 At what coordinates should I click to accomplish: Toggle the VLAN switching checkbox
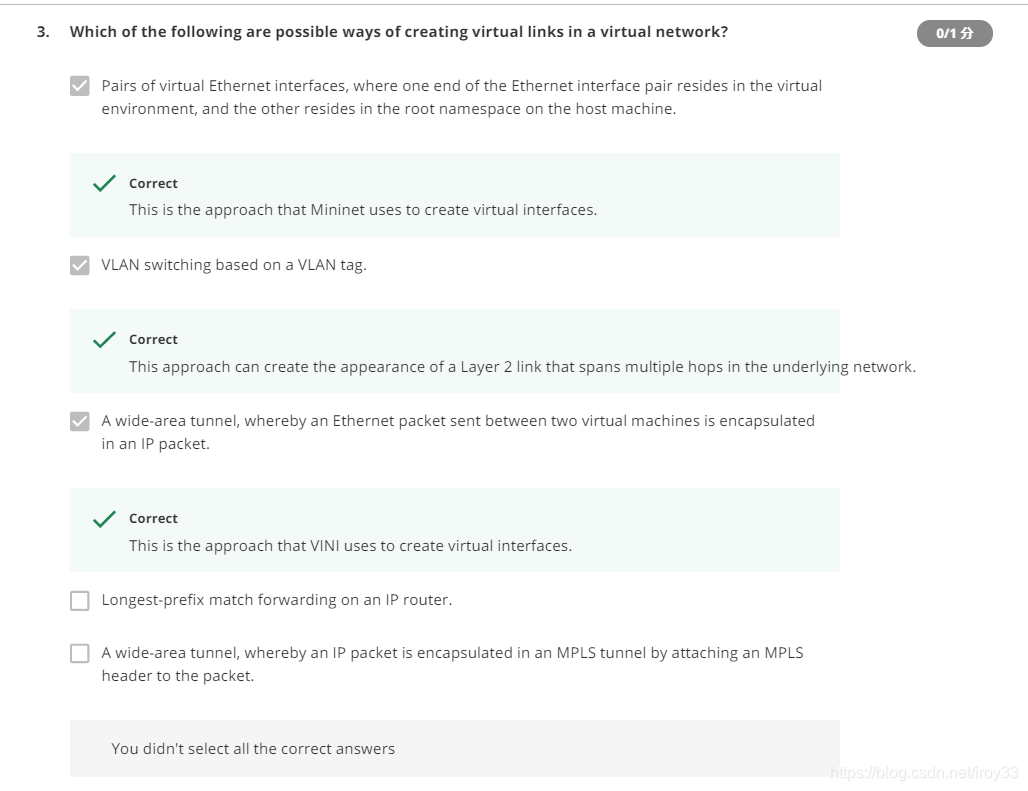click(80, 266)
